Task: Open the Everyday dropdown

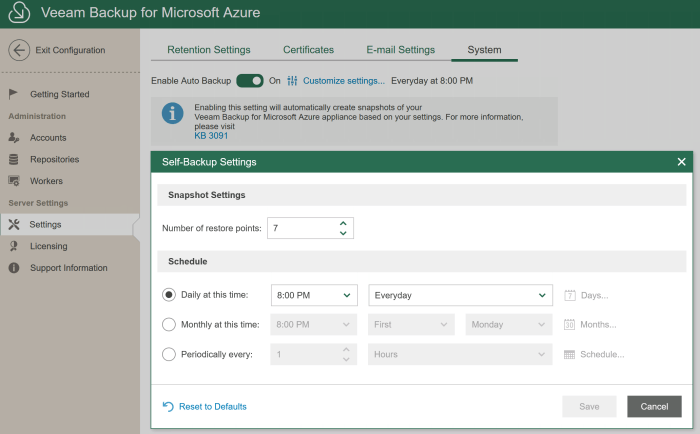Action: tap(460, 295)
